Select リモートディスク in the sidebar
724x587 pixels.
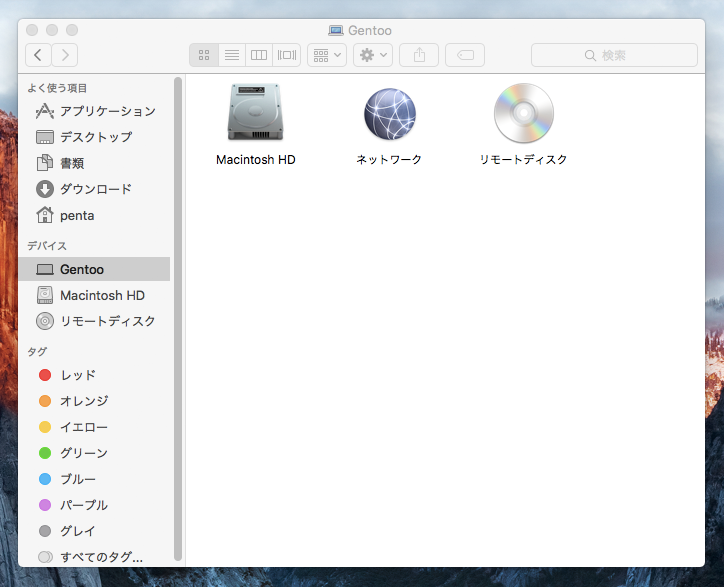tap(96, 321)
